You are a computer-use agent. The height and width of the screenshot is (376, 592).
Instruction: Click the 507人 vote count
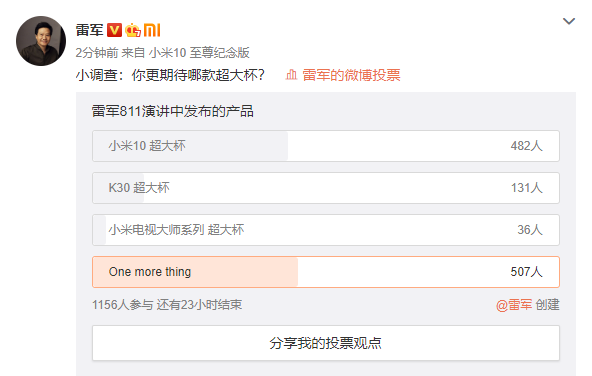pos(527,272)
